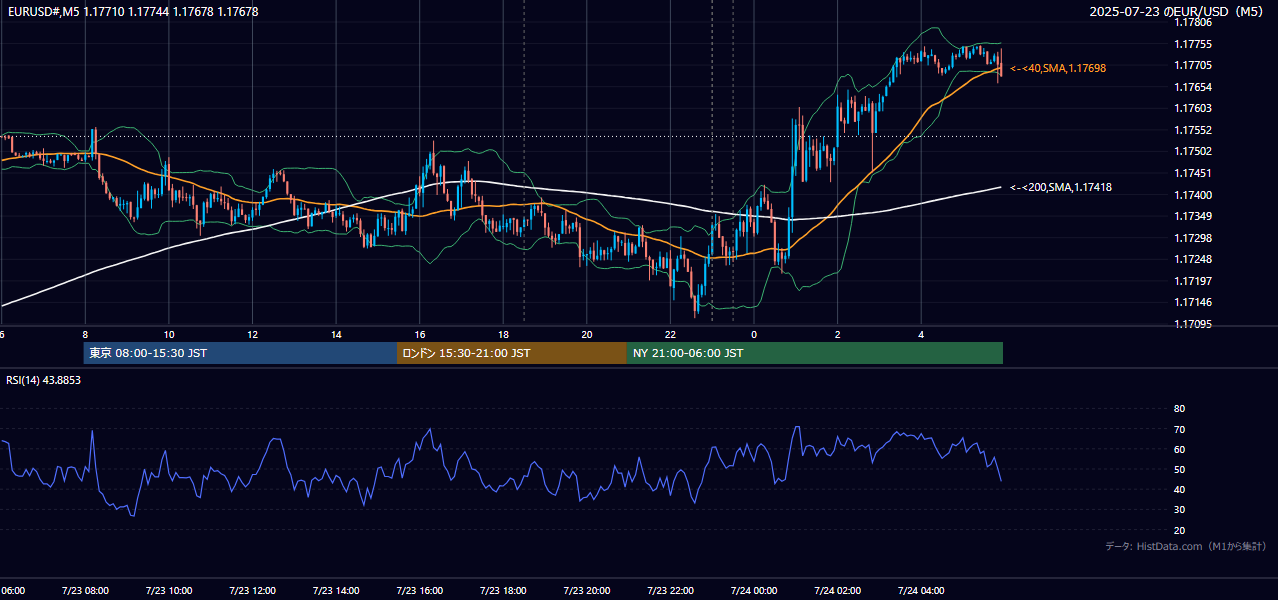1278x600 pixels.
Task: Click price axis label 1.17603
Action: coord(1192,108)
